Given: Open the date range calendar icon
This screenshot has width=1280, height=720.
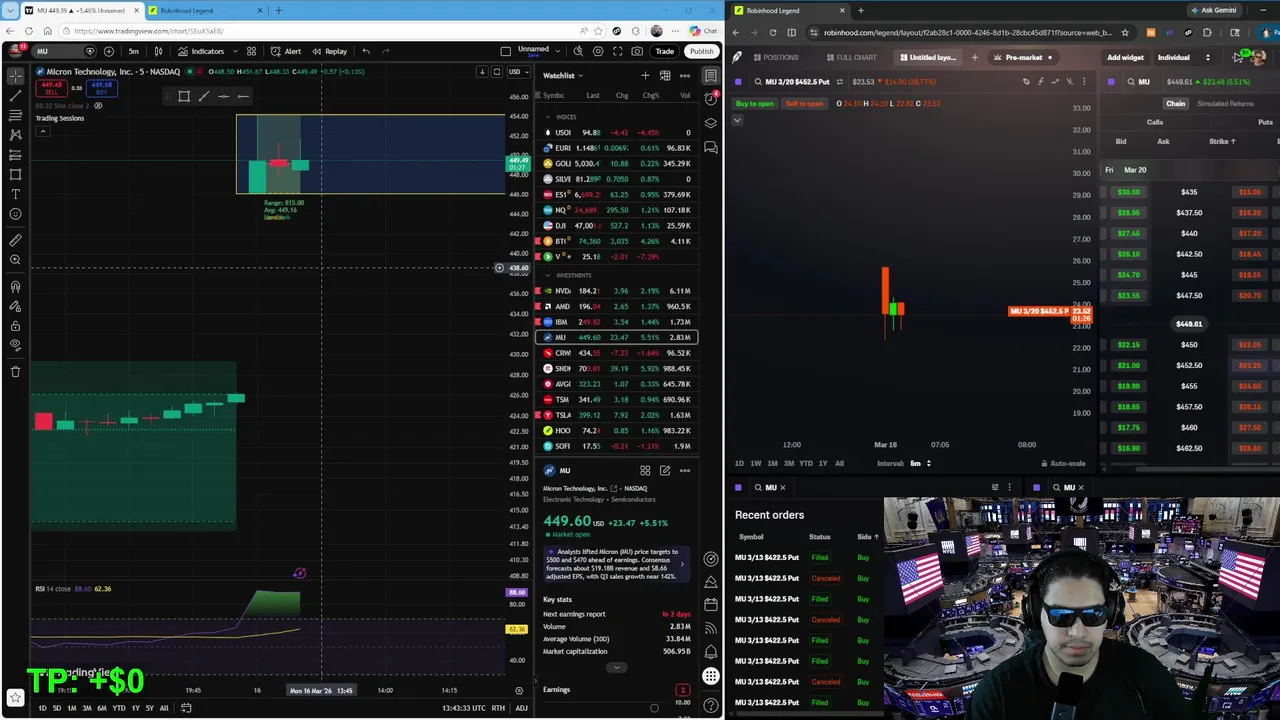Looking at the screenshot, I should point(185,708).
